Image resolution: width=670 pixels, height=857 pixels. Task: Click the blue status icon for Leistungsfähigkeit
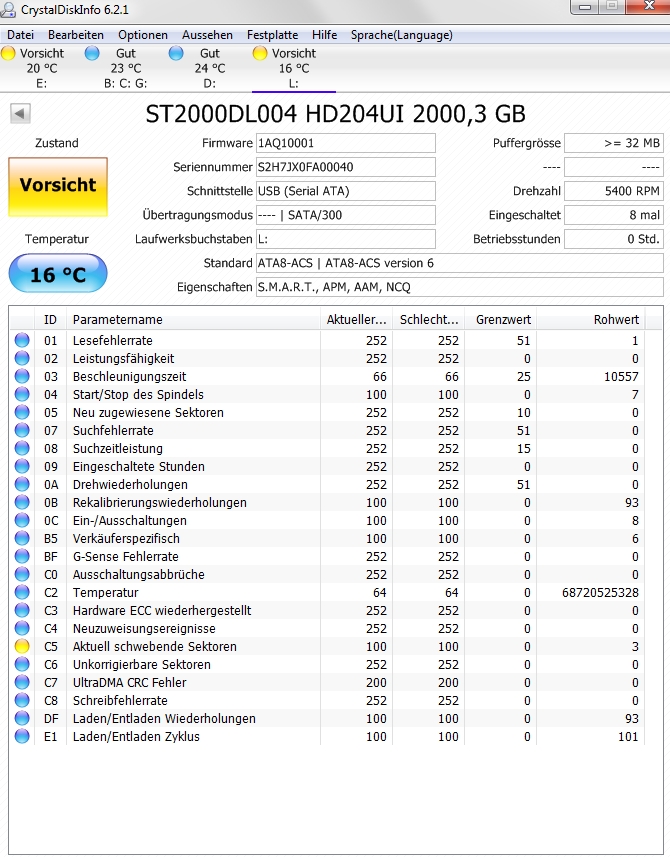pos(22,359)
